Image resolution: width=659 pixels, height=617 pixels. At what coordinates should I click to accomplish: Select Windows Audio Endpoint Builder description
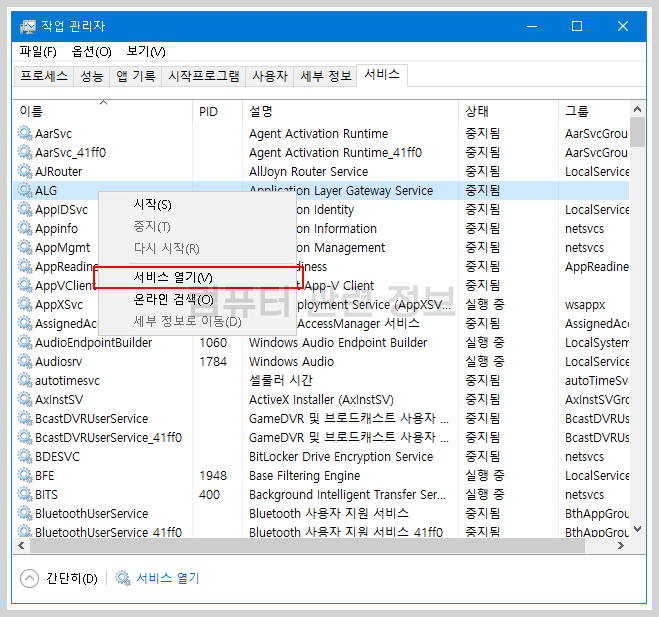coord(338,343)
